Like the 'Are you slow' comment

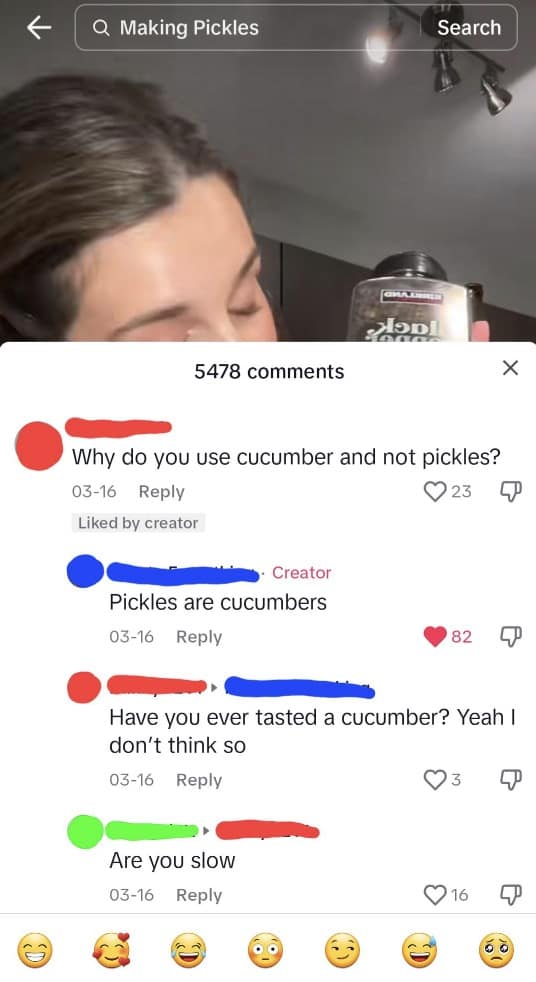click(435, 895)
